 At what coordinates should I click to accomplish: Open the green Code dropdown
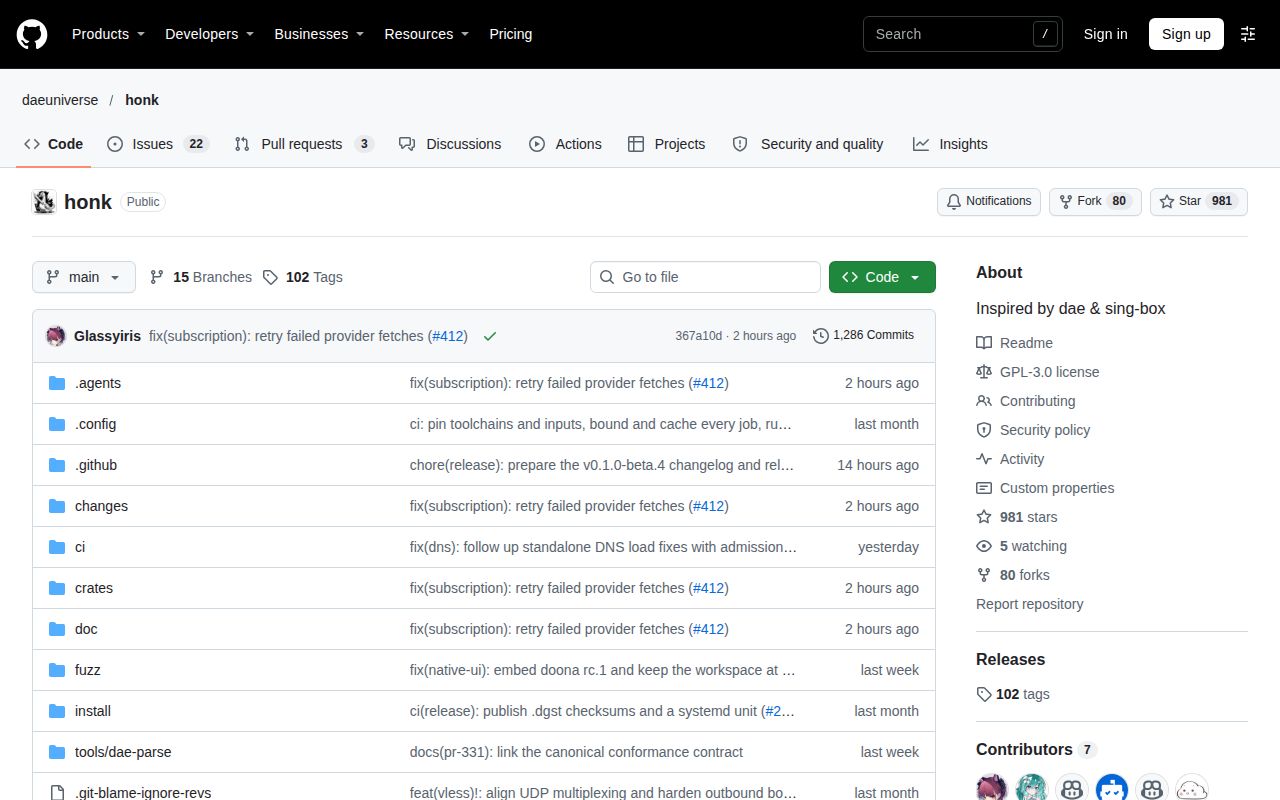pyautogui.click(x=882, y=277)
